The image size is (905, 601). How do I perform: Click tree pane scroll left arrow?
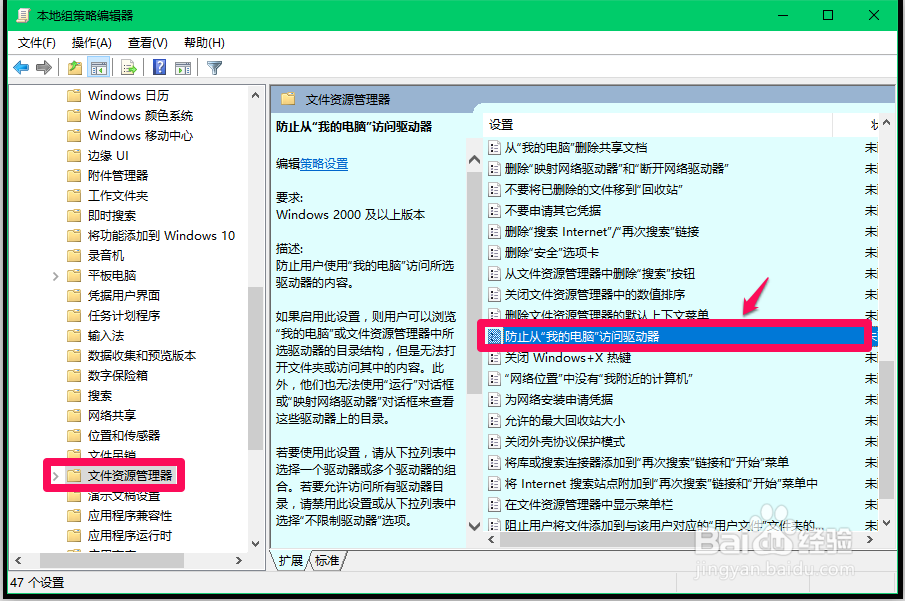pyautogui.click(x=18, y=561)
